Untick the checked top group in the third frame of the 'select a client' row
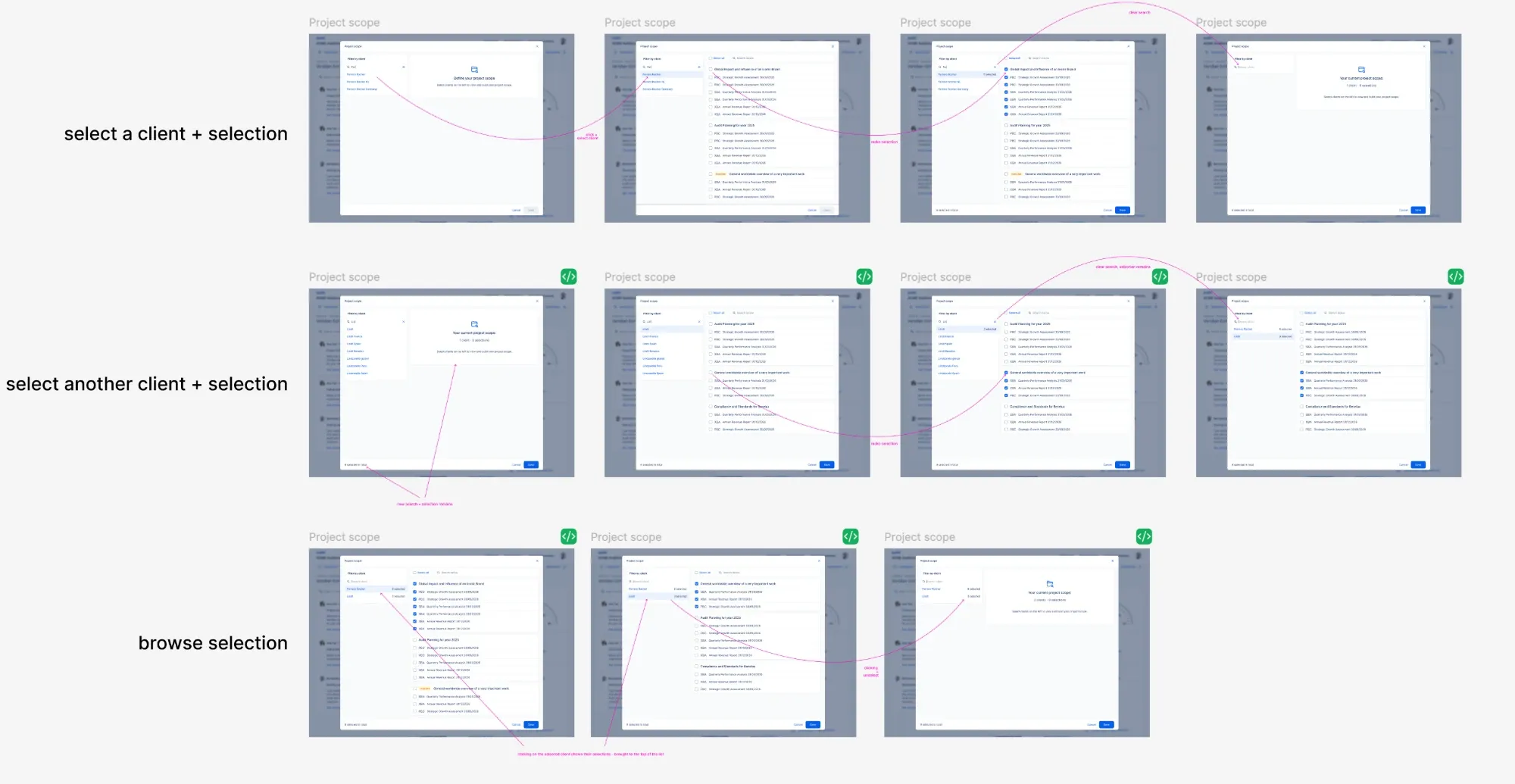 click(x=1007, y=70)
